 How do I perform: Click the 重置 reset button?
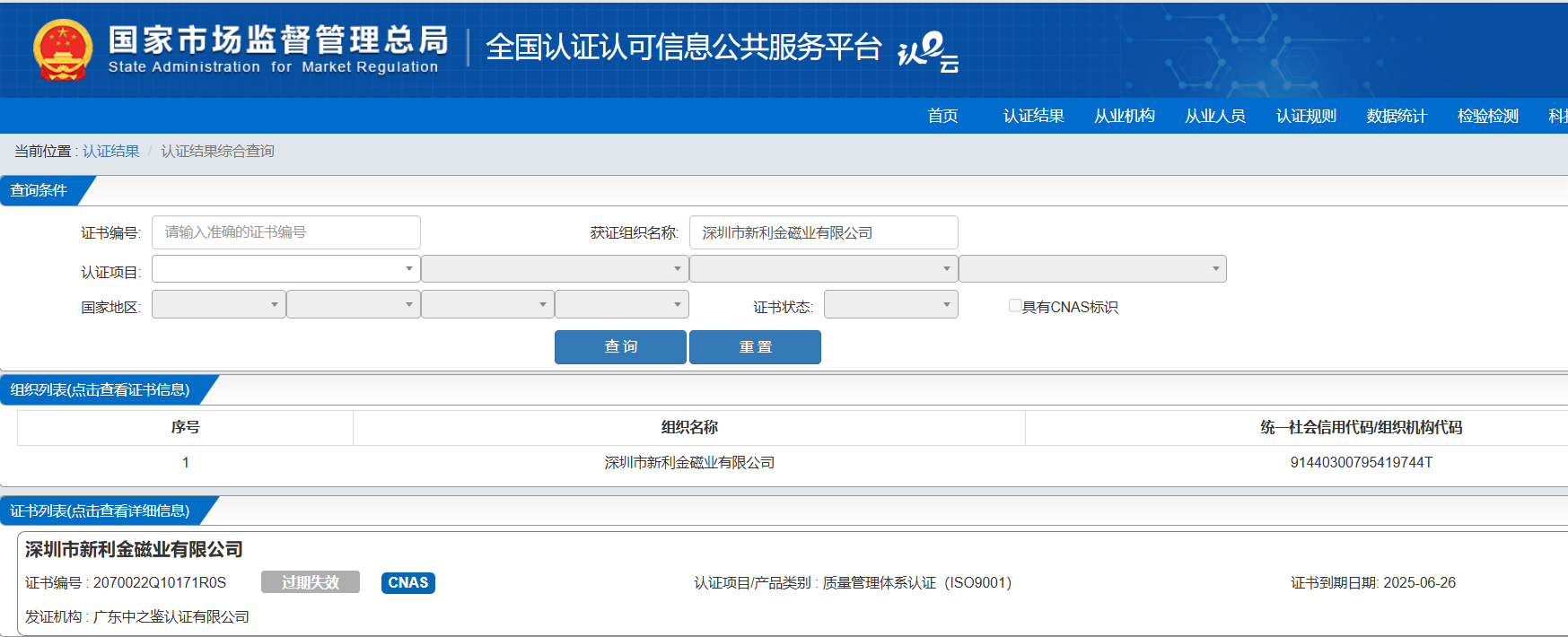(x=755, y=347)
